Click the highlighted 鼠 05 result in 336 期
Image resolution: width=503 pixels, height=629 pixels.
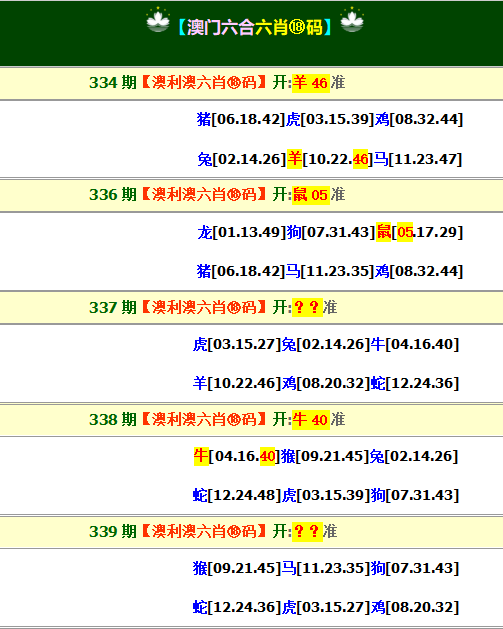pyautogui.click(x=310, y=195)
